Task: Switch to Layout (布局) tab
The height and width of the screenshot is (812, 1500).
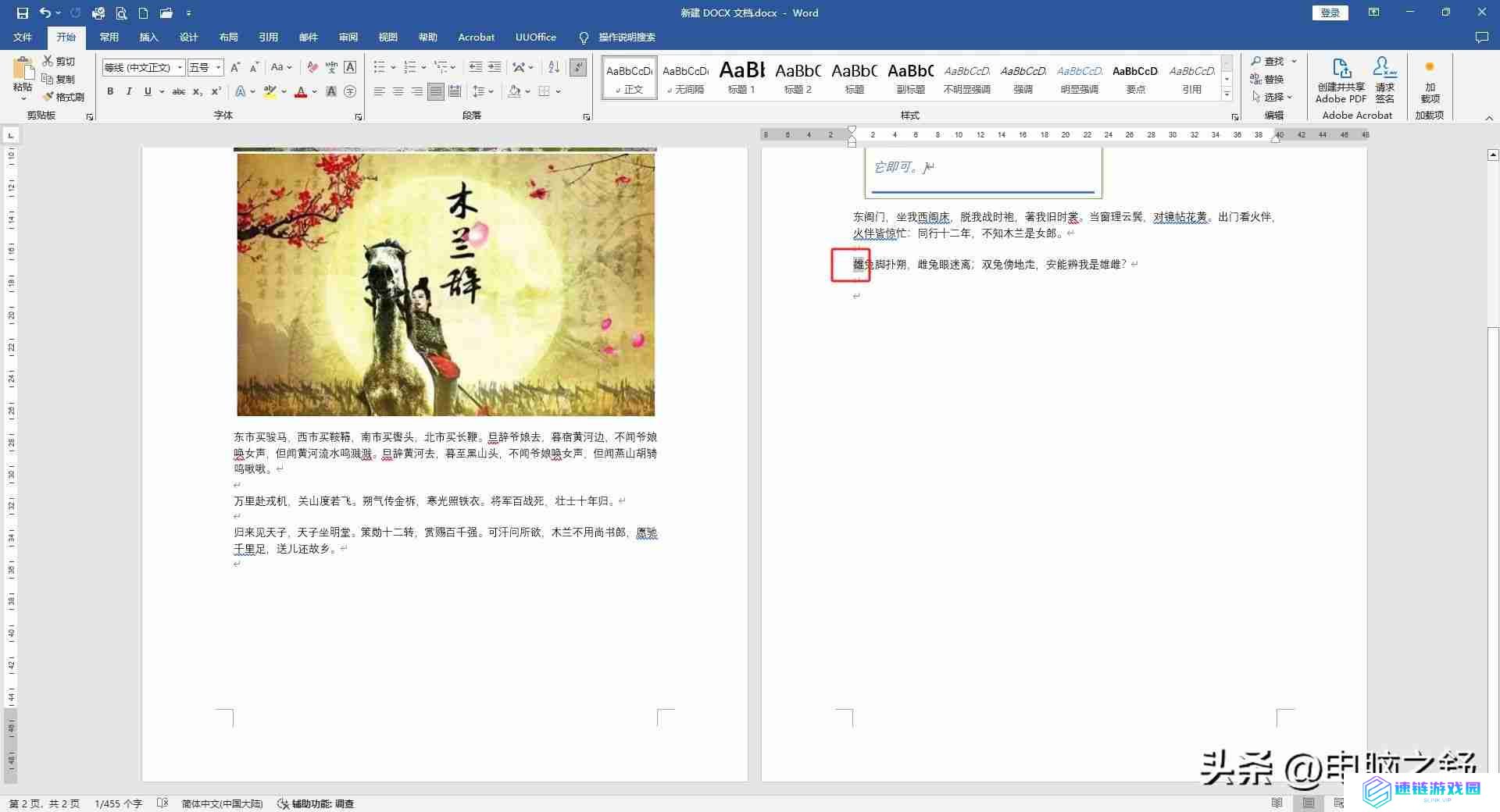Action: tap(228, 37)
